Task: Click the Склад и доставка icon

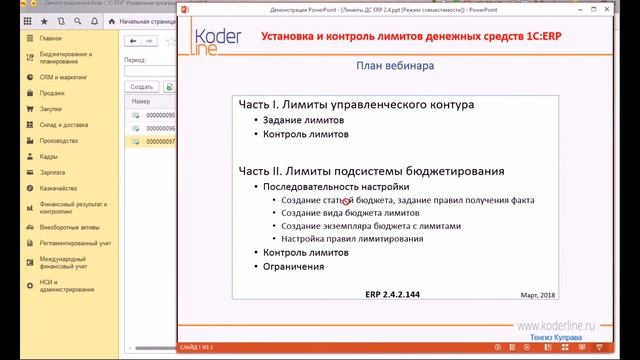Action: tap(30, 125)
